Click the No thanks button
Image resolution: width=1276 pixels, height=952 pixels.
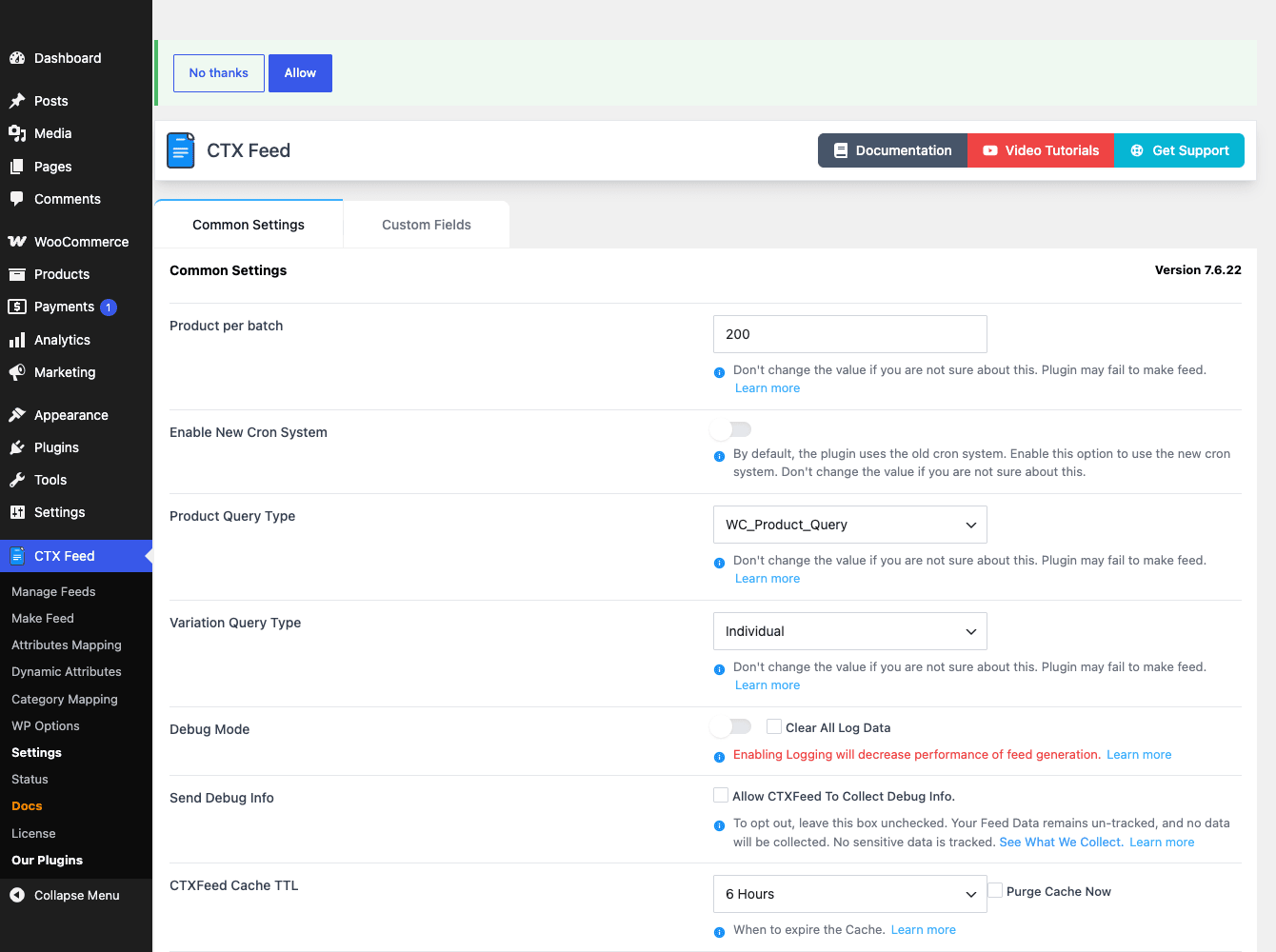[219, 73]
